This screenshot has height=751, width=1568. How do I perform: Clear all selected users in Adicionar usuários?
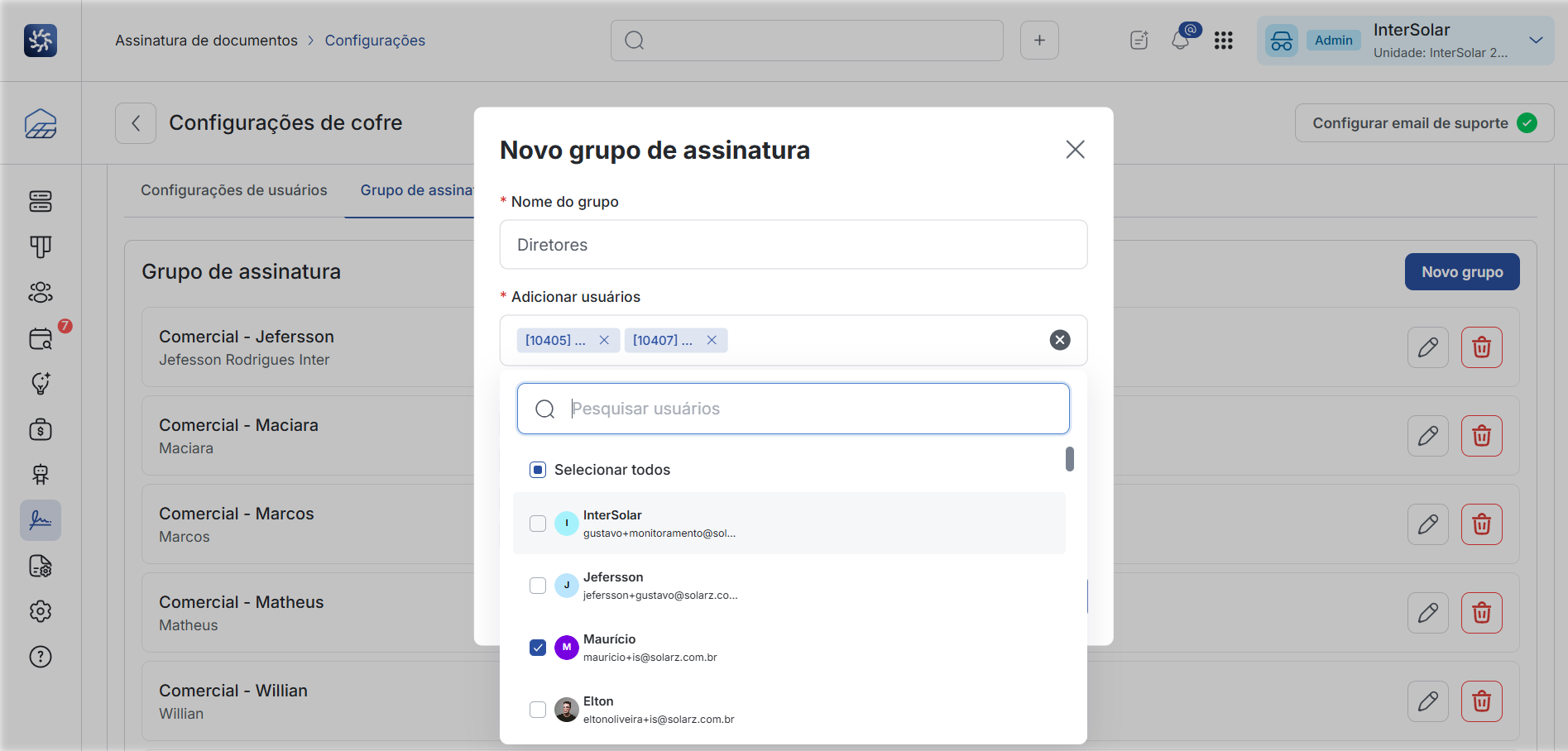click(x=1060, y=340)
